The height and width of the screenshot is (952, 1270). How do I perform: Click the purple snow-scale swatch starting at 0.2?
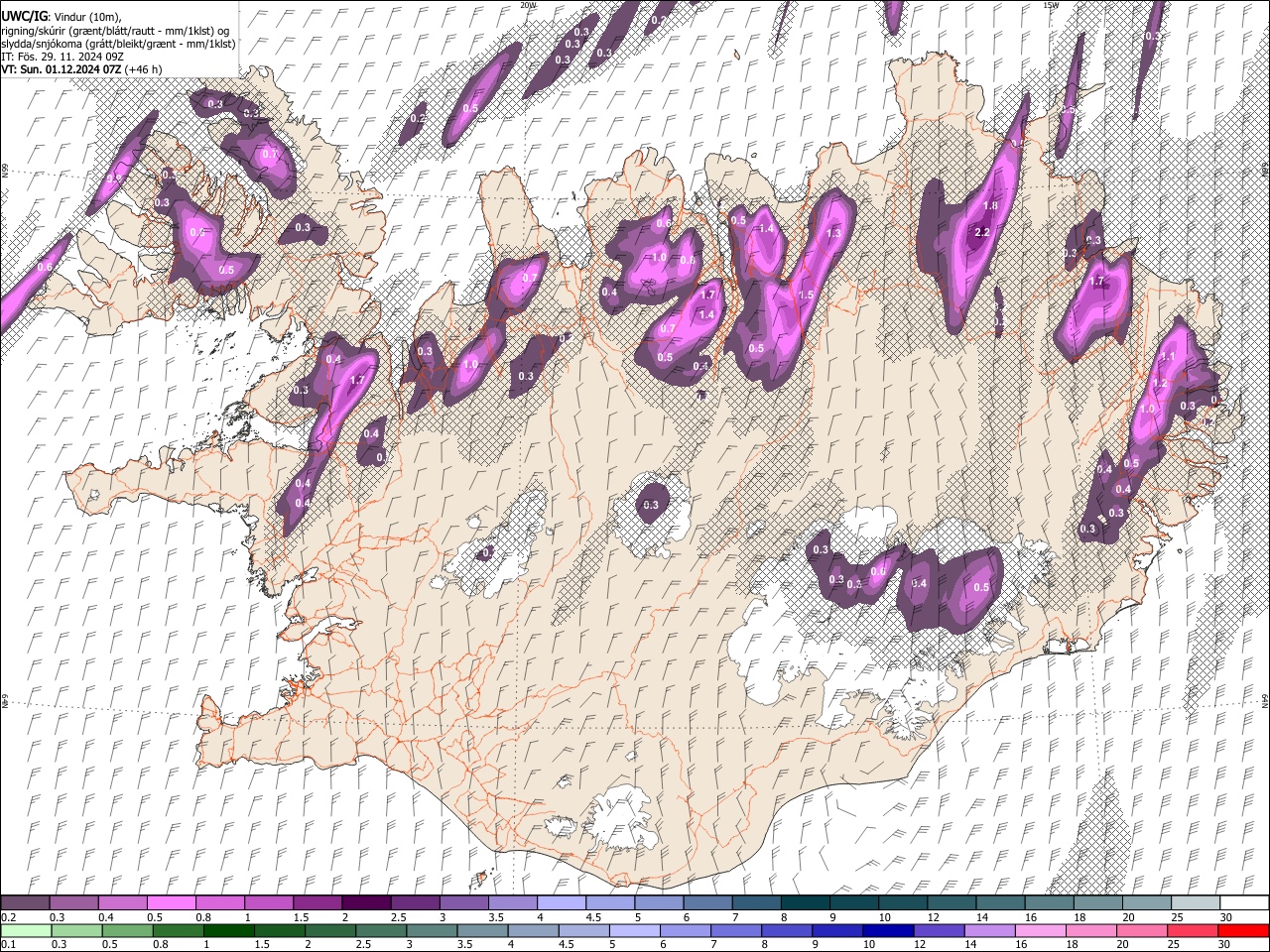click(x=25, y=903)
